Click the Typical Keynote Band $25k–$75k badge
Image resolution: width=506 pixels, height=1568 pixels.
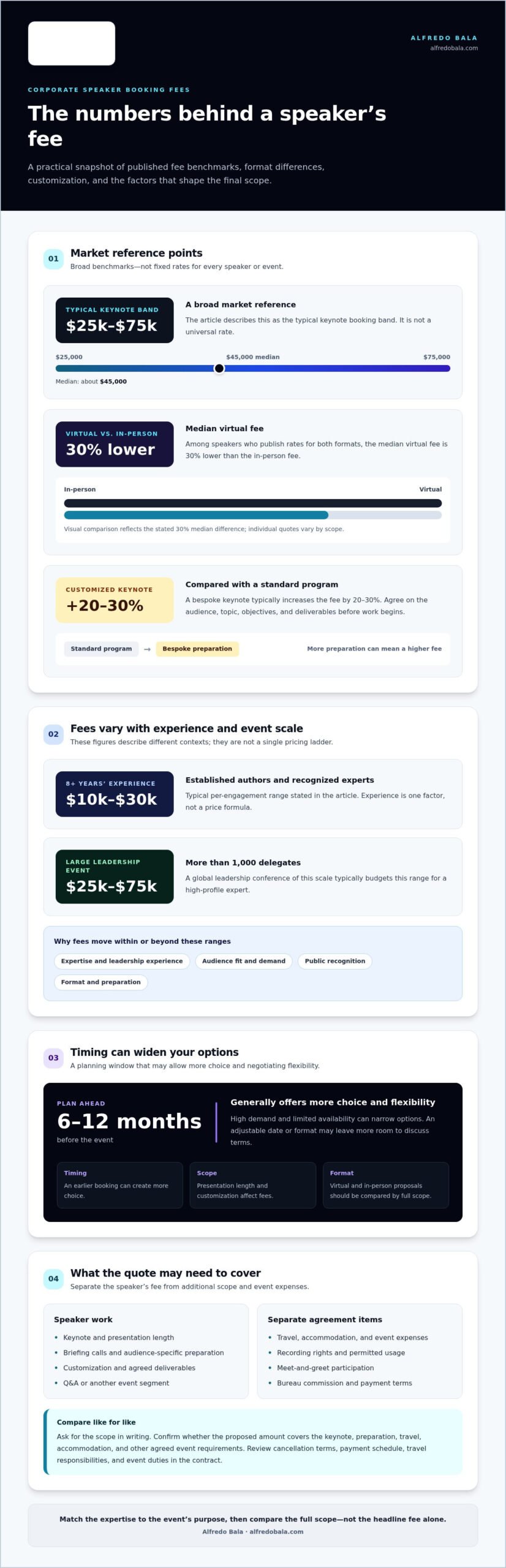pyautogui.click(x=115, y=320)
